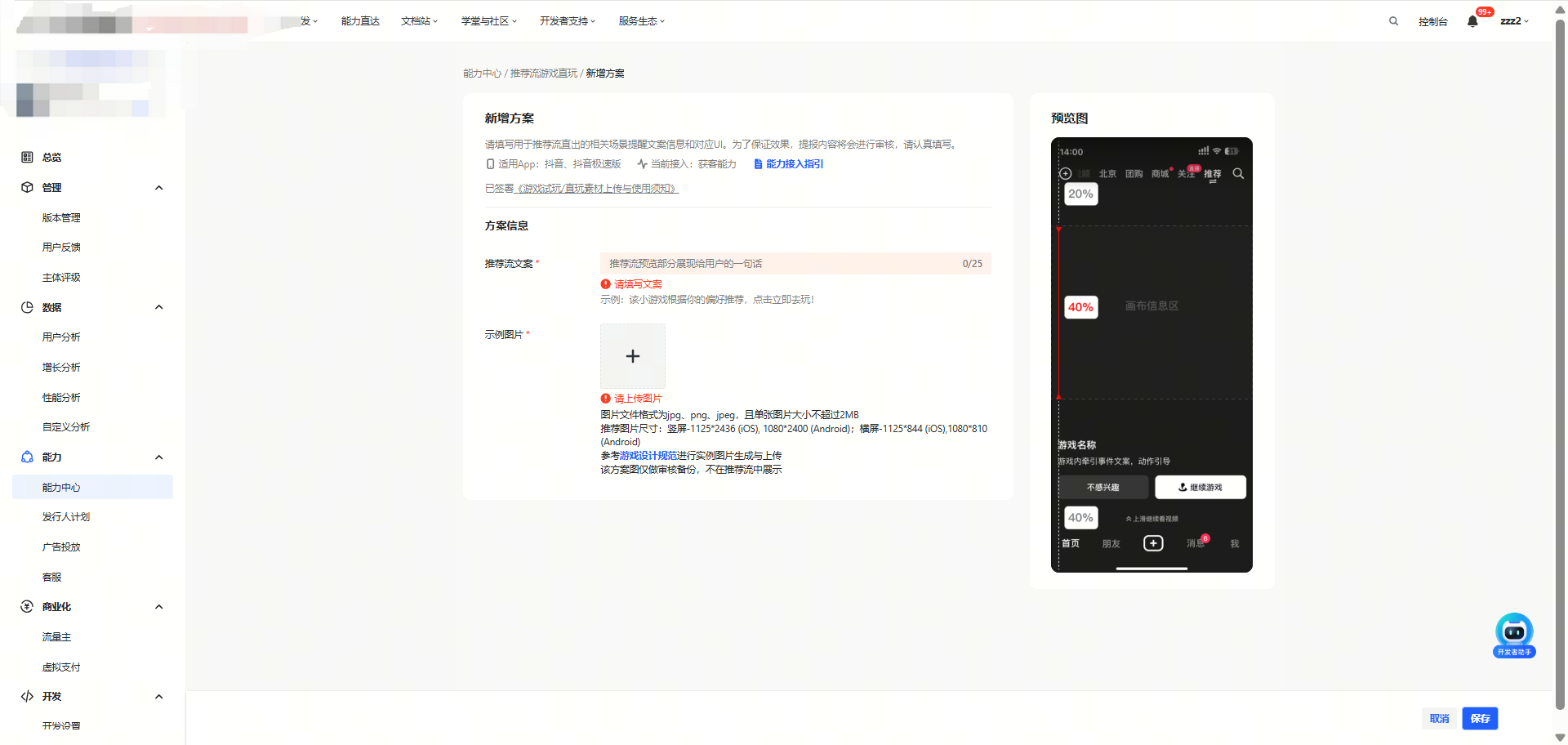Click the 商业化 icon in sidebar
Viewport: 1568px width, 745px height.
tap(27, 606)
